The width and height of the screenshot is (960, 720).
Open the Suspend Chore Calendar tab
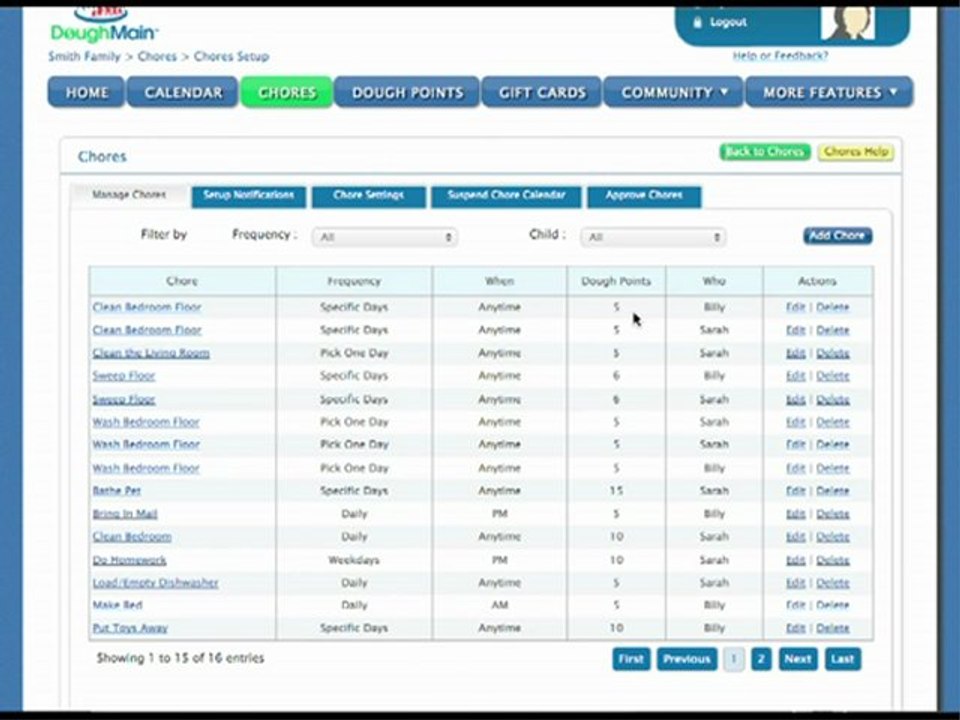click(x=506, y=196)
